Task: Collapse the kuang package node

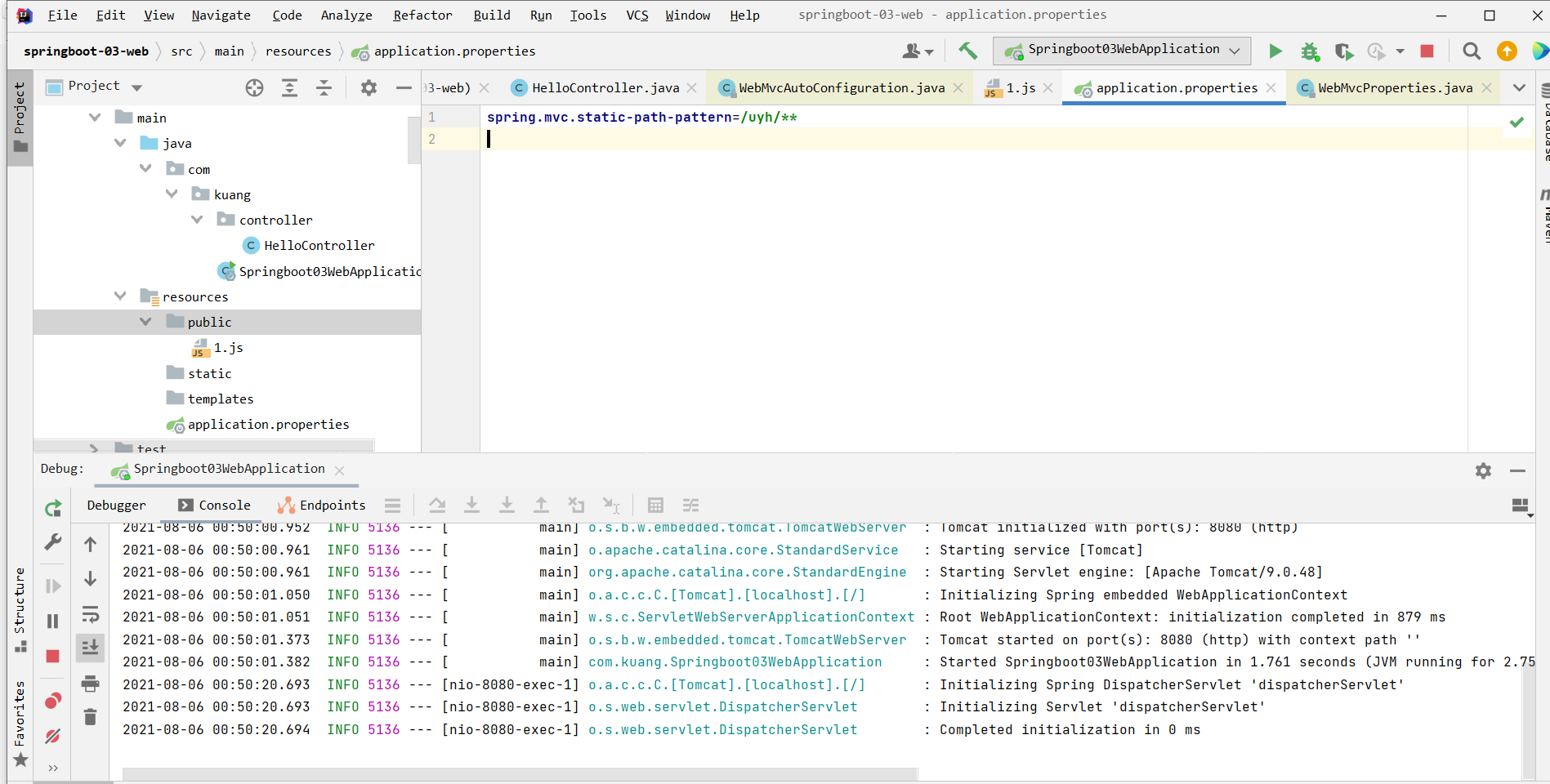Action: click(171, 194)
